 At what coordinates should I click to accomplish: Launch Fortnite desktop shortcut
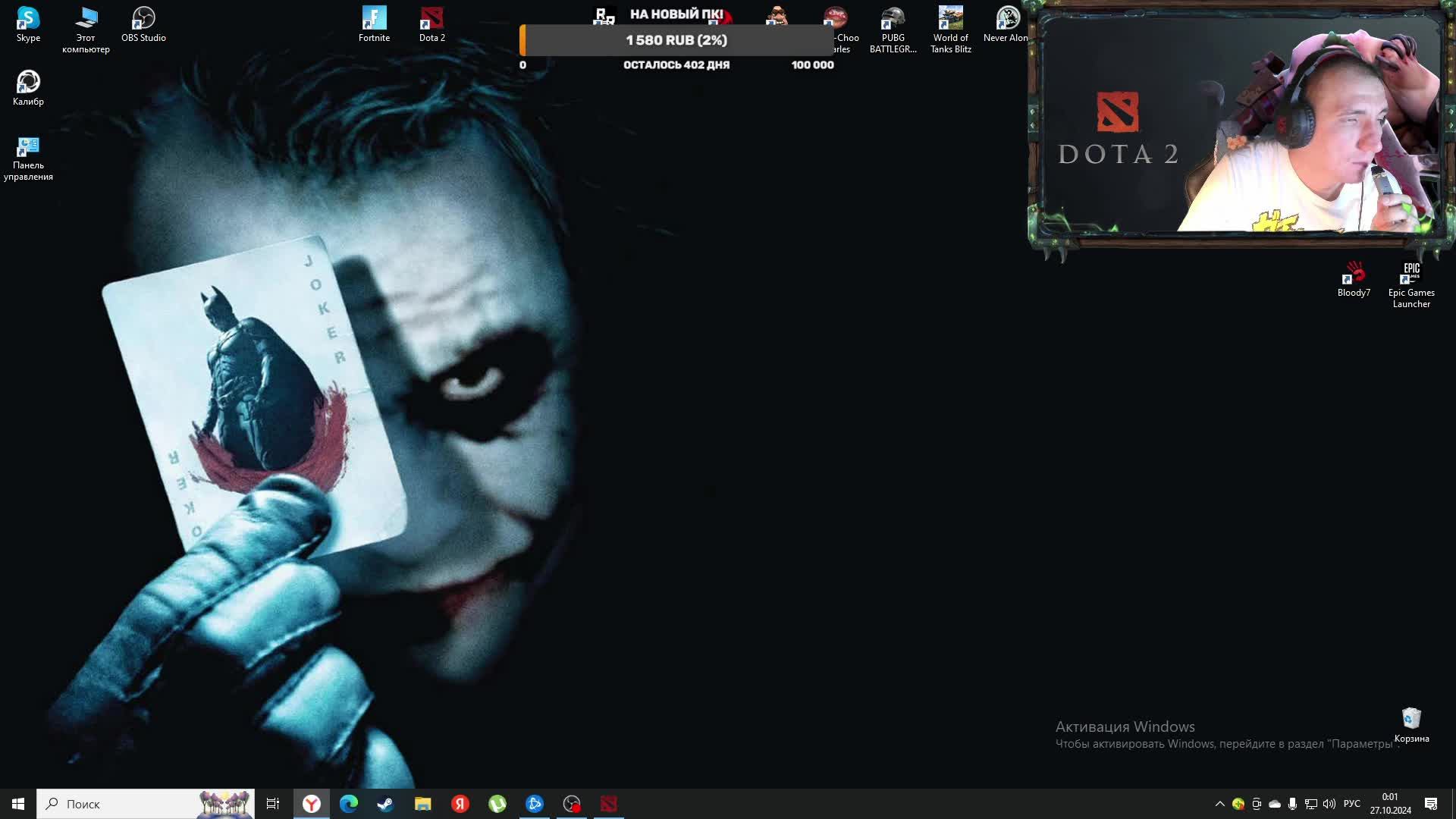pos(374,24)
